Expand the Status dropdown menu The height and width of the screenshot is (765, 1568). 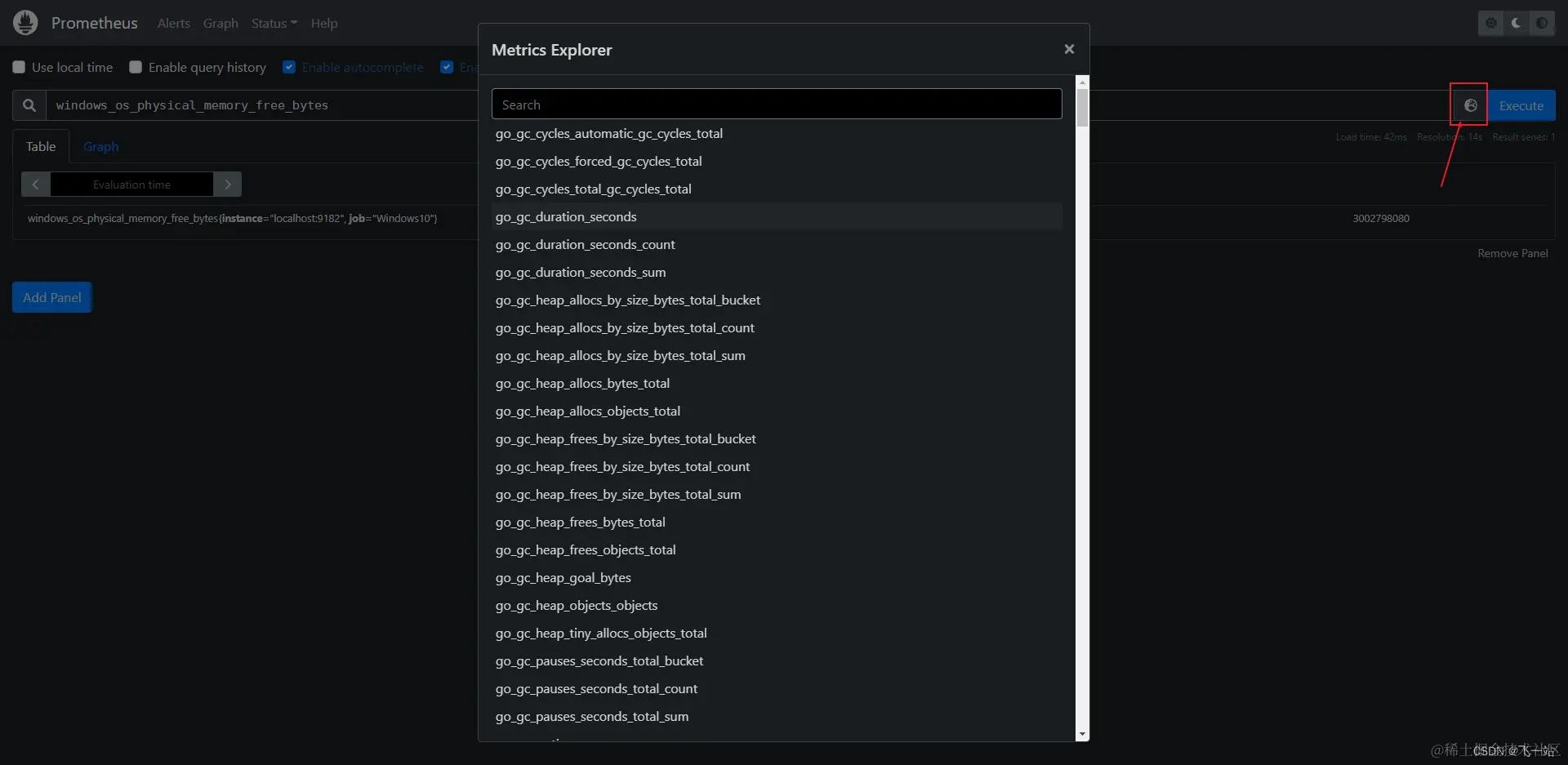click(x=274, y=23)
